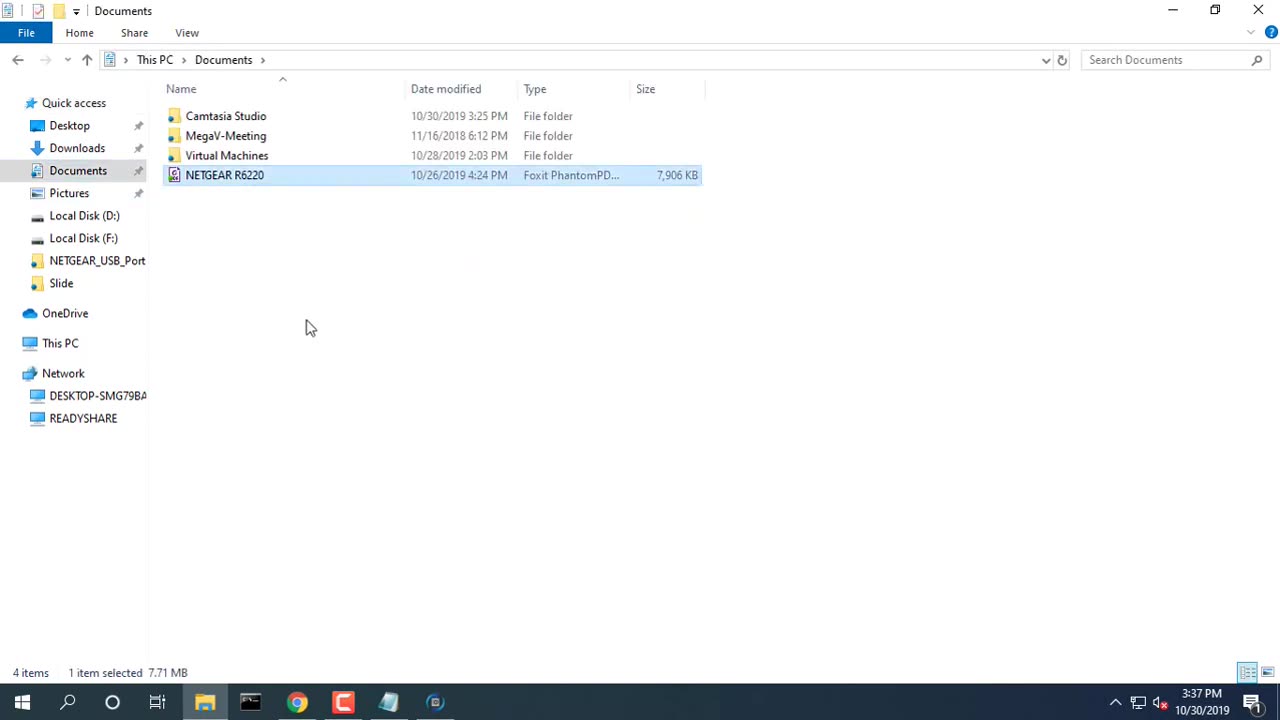Click File Explorer on the taskbar

205,702
